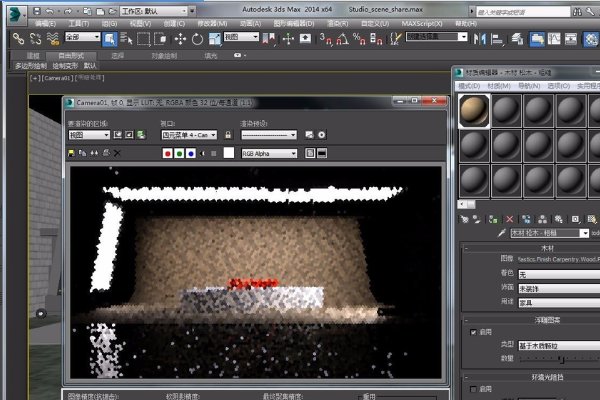Click the white color swatch in render window

(229, 153)
